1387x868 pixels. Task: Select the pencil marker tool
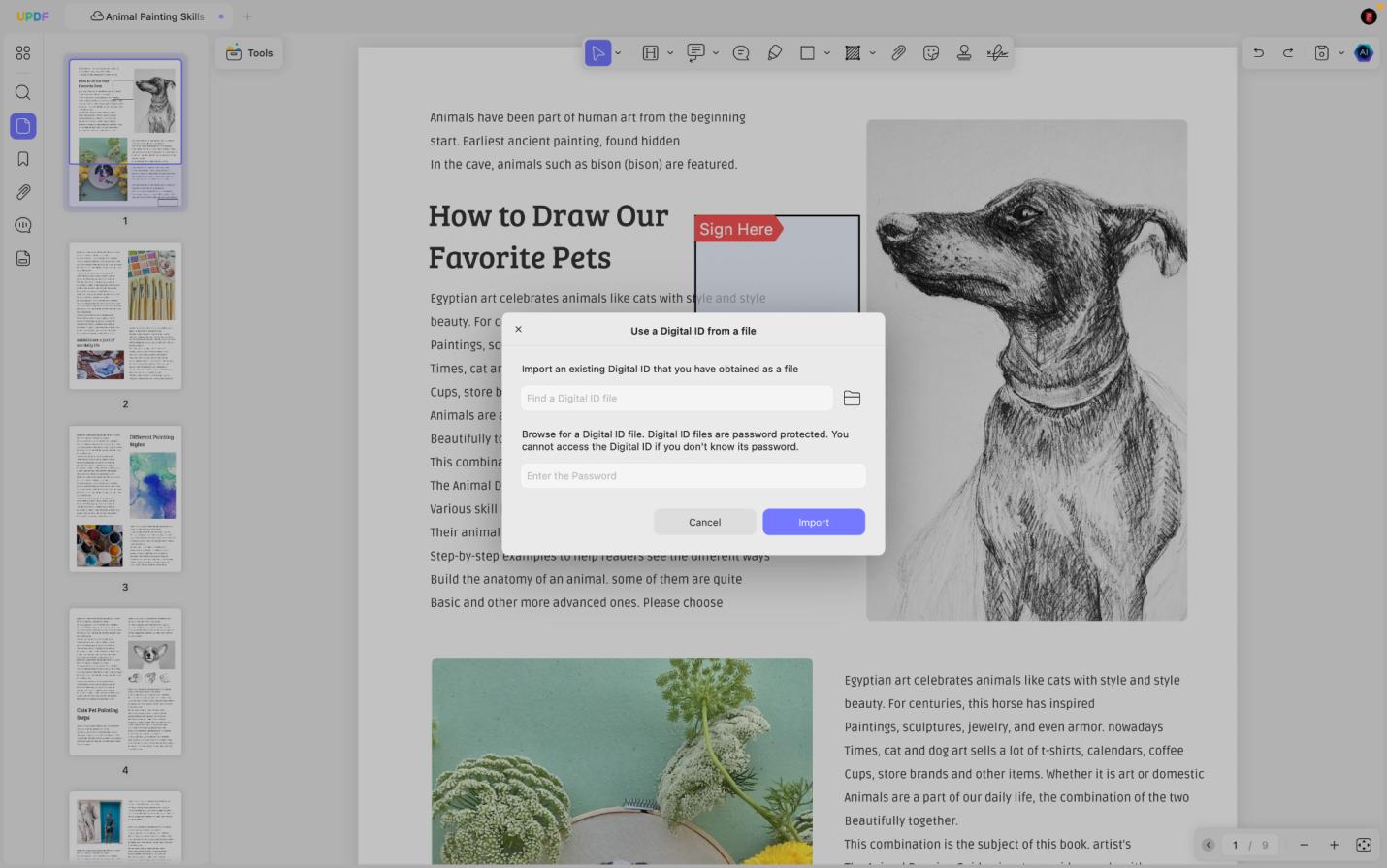pyautogui.click(x=775, y=53)
